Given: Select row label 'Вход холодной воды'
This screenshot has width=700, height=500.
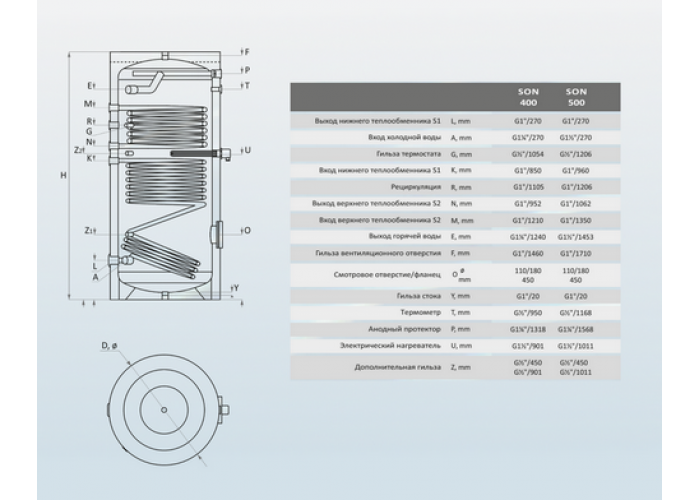Looking at the screenshot, I should pyautogui.click(x=404, y=138).
